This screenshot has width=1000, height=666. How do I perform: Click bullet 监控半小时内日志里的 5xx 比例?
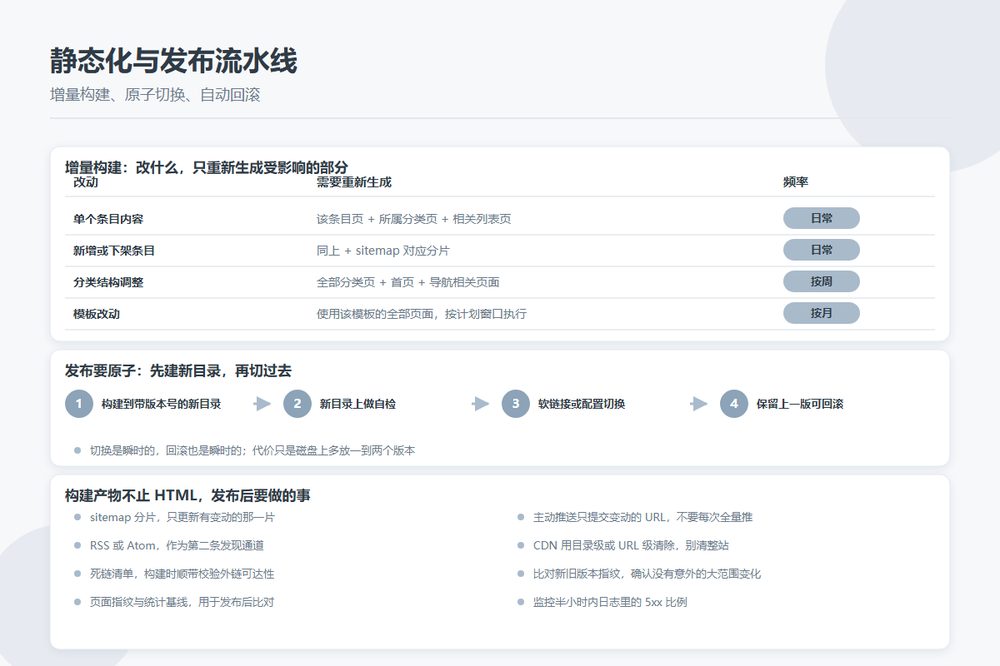point(610,602)
